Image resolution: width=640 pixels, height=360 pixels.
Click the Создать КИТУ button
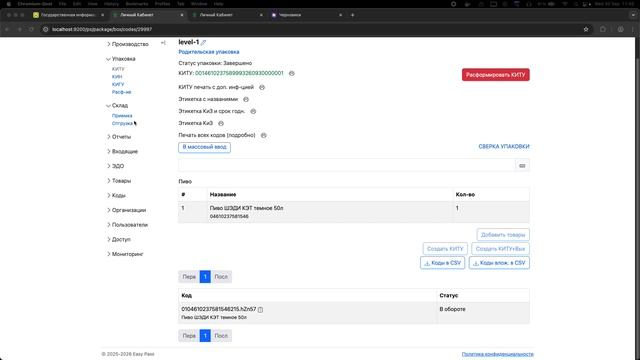click(x=445, y=249)
